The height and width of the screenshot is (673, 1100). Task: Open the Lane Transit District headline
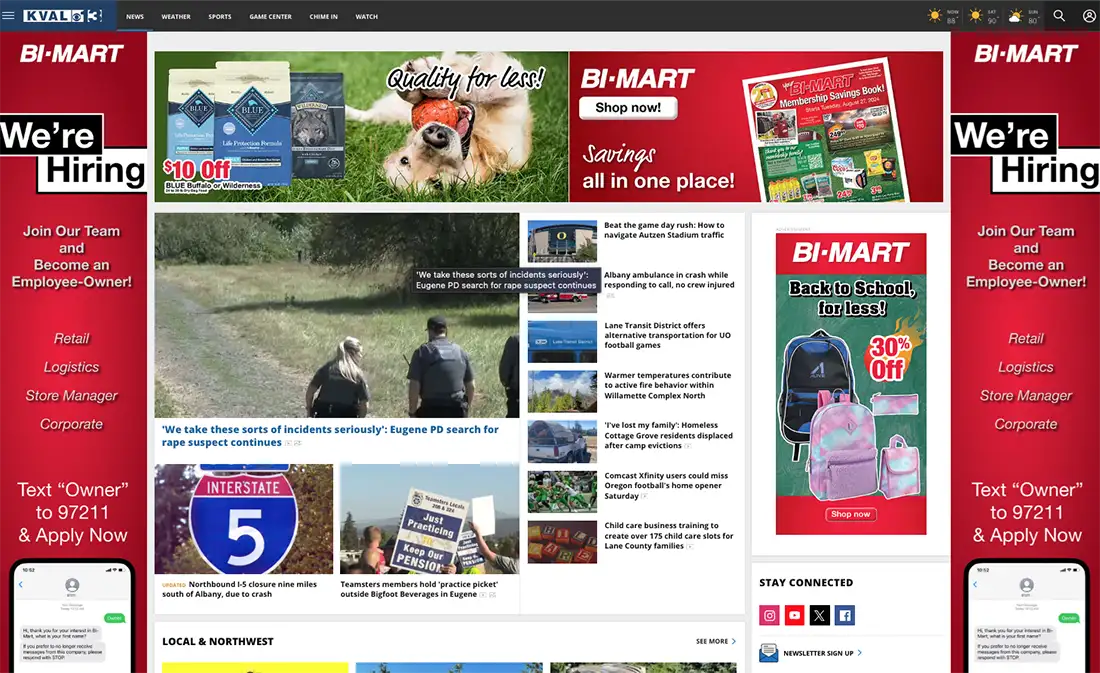point(667,335)
